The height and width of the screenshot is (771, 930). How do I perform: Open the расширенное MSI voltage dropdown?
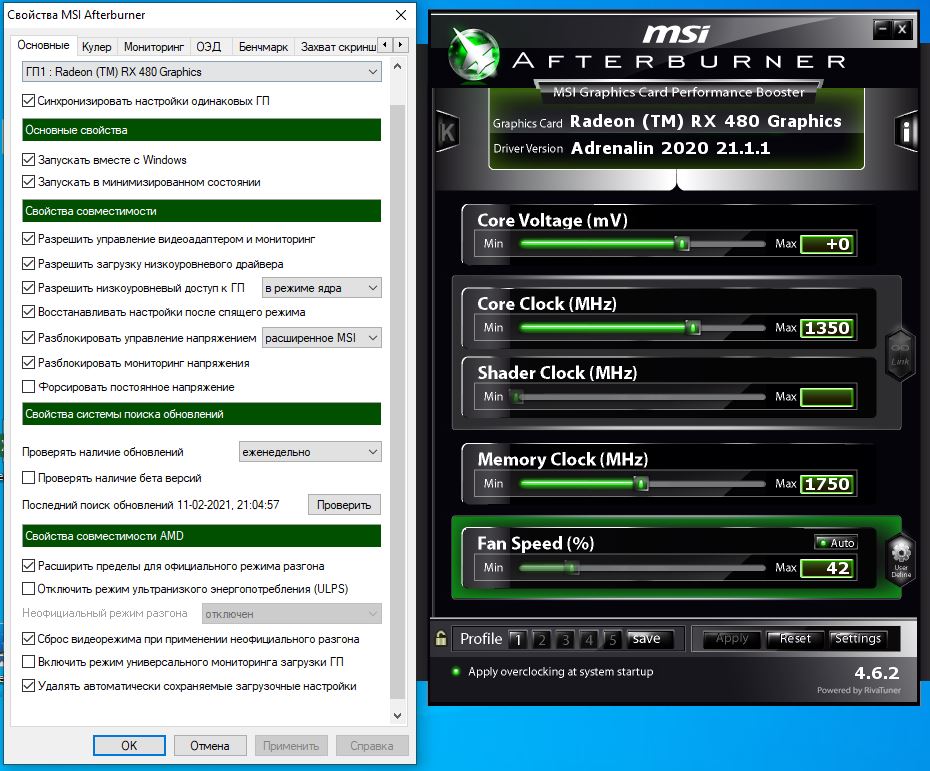[x=321, y=338]
